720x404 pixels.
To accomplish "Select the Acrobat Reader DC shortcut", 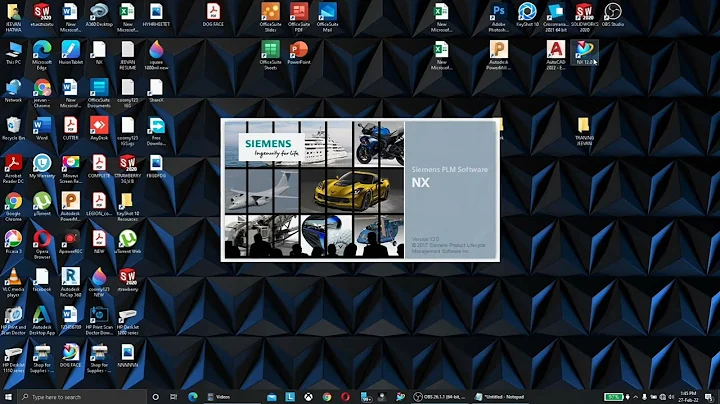I will pos(13,169).
